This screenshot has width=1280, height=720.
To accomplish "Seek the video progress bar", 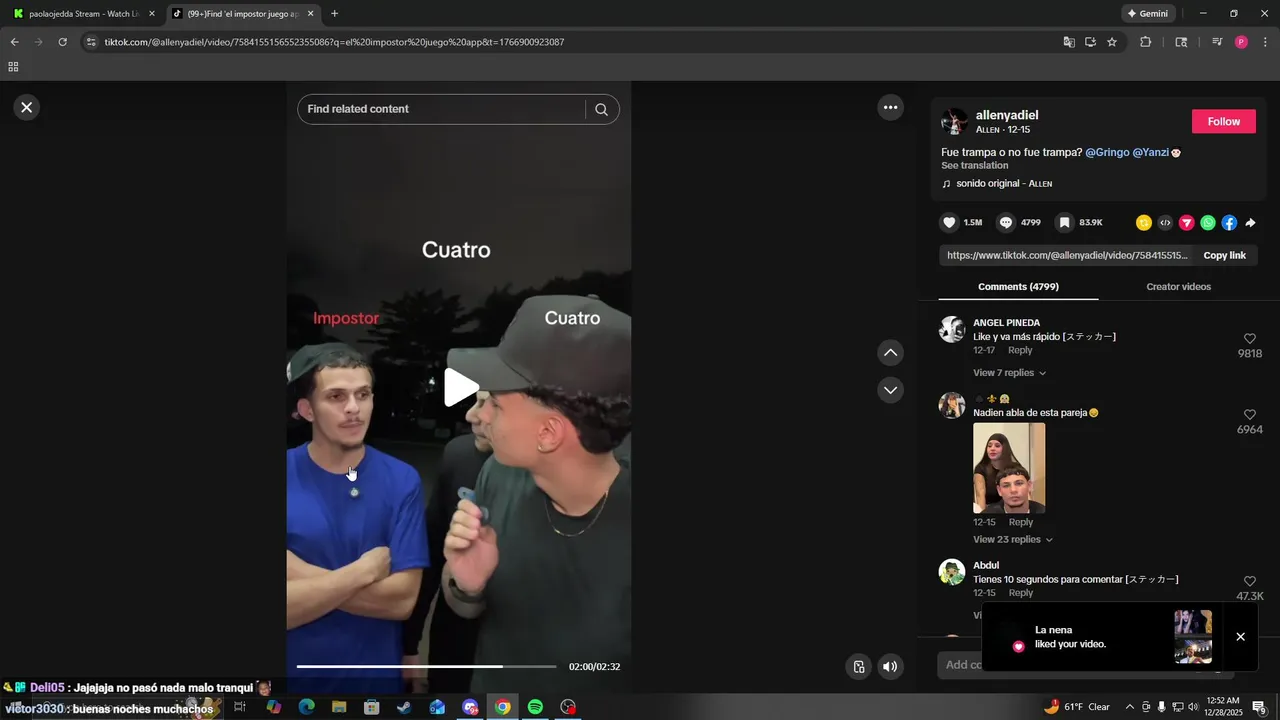I will coord(426,666).
